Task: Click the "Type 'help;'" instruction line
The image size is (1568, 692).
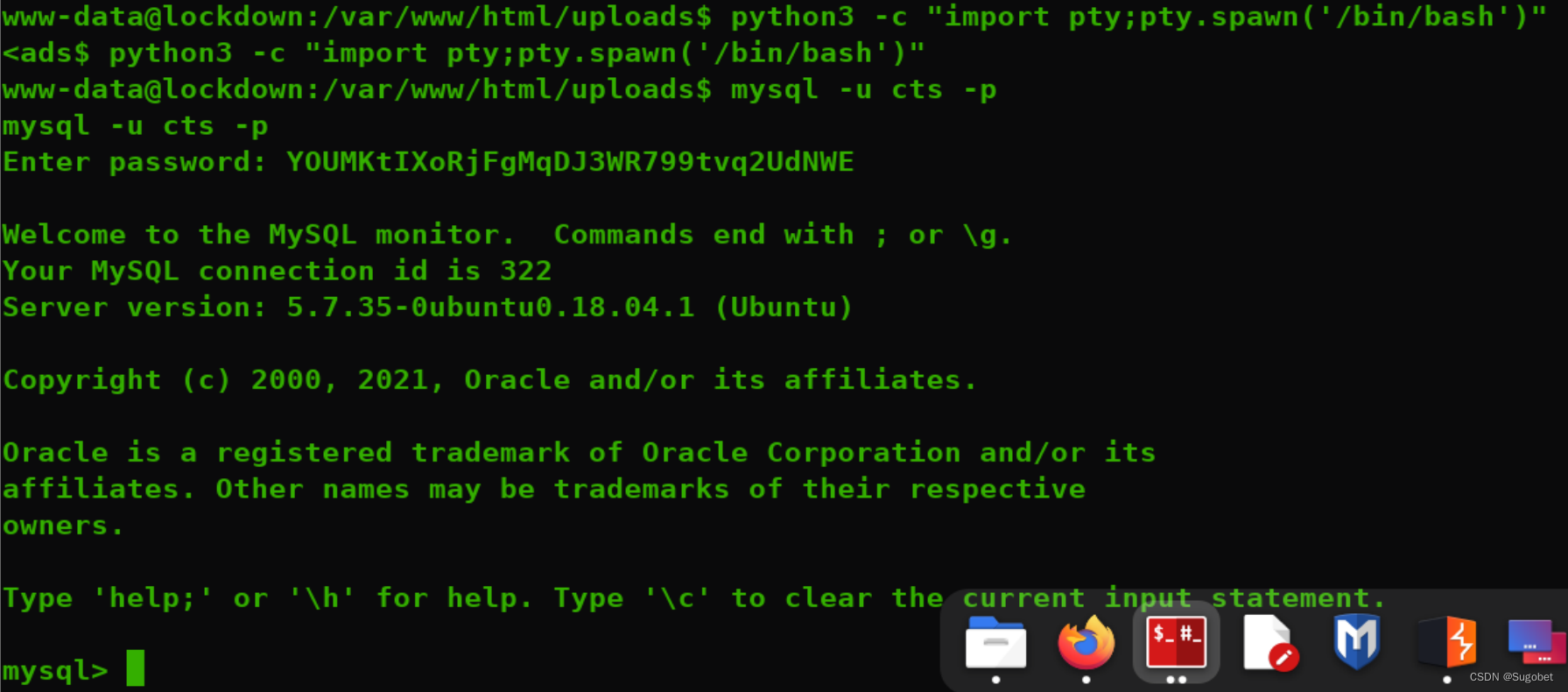Action: pos(694,598)
